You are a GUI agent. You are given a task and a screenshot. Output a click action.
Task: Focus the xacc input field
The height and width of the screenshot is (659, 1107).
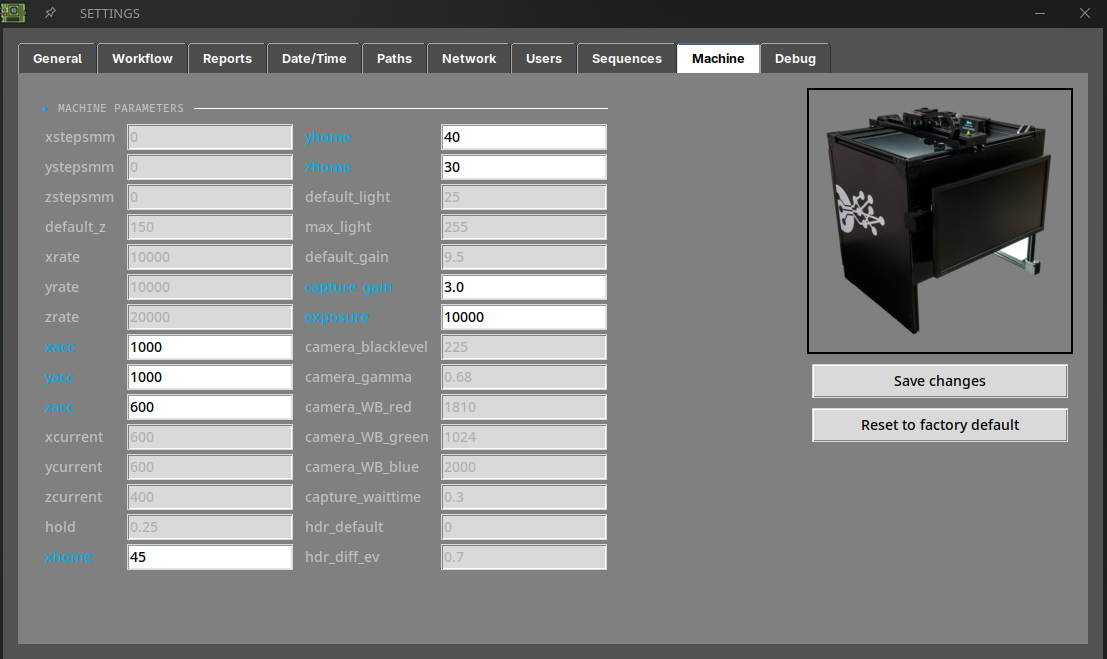point(210,347)
